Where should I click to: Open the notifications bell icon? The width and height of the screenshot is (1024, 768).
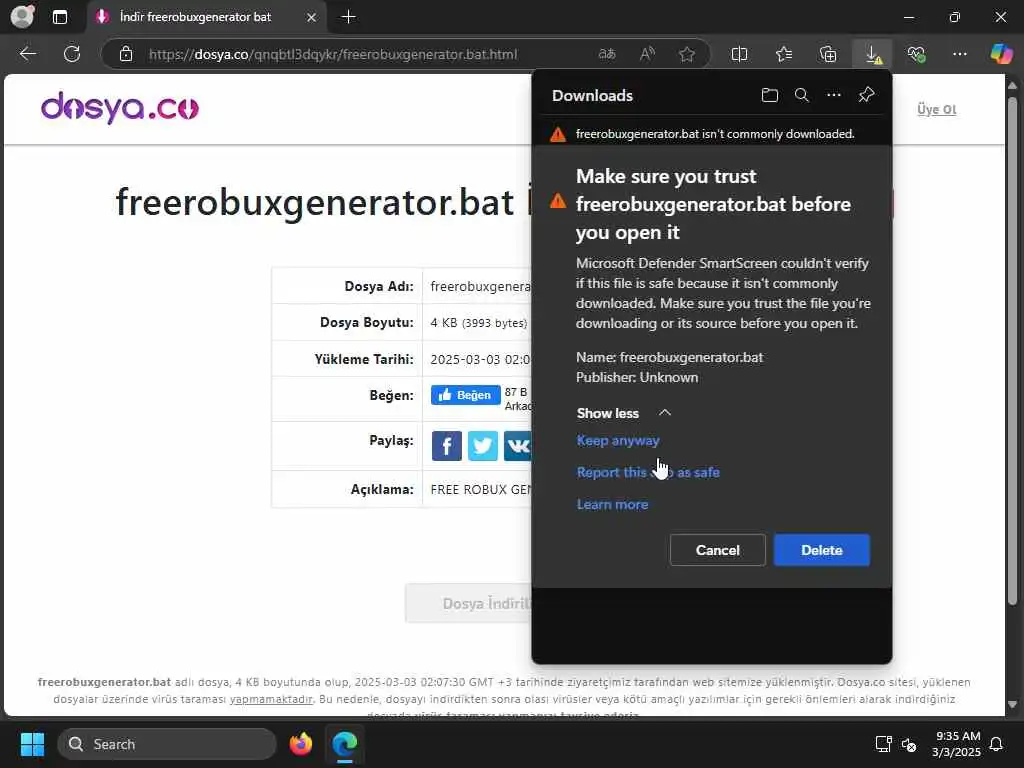point(996,744)
